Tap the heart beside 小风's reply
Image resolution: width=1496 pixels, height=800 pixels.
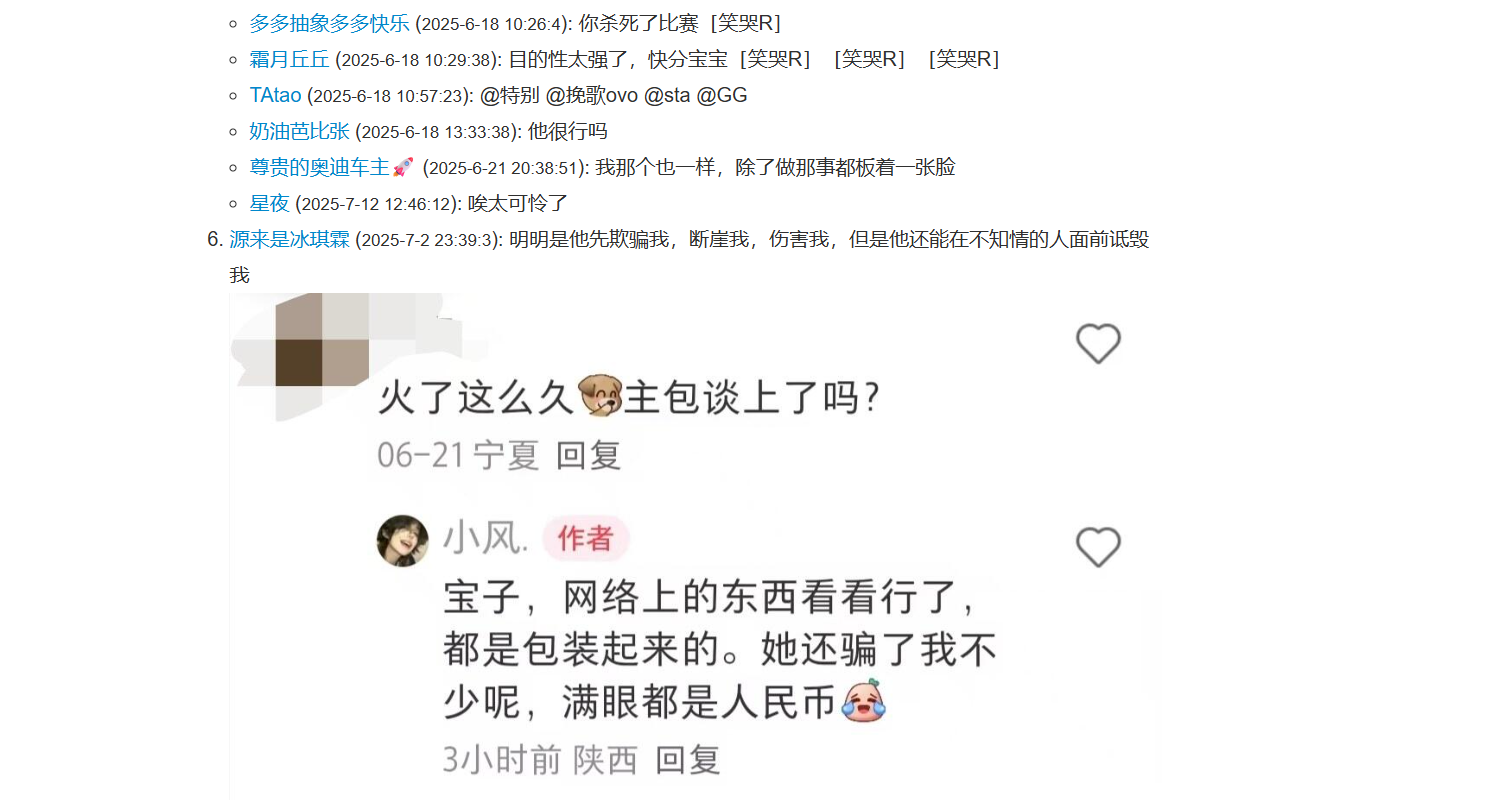coord(1098,547)
